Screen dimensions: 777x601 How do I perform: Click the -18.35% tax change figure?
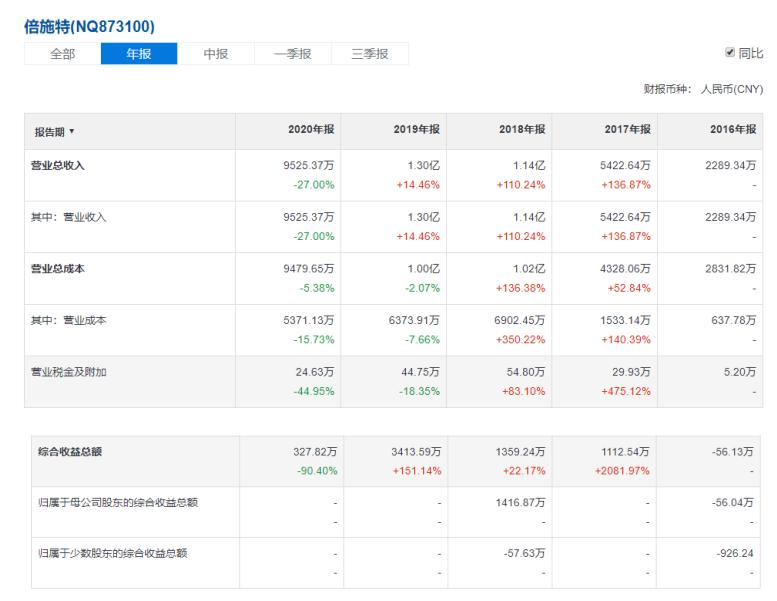(x=420, y=391)
